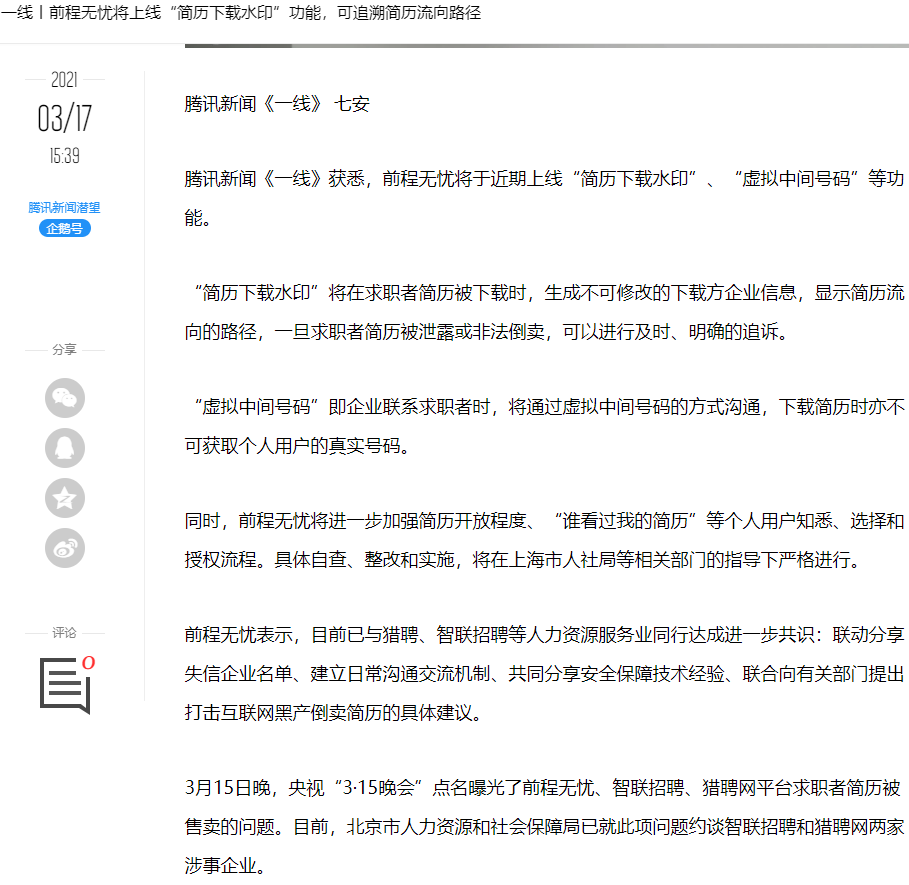Click paragraph starting "简历下载水印"将在求职者
Viewport: 909px width, 885px height.
(x=544, y=312)
